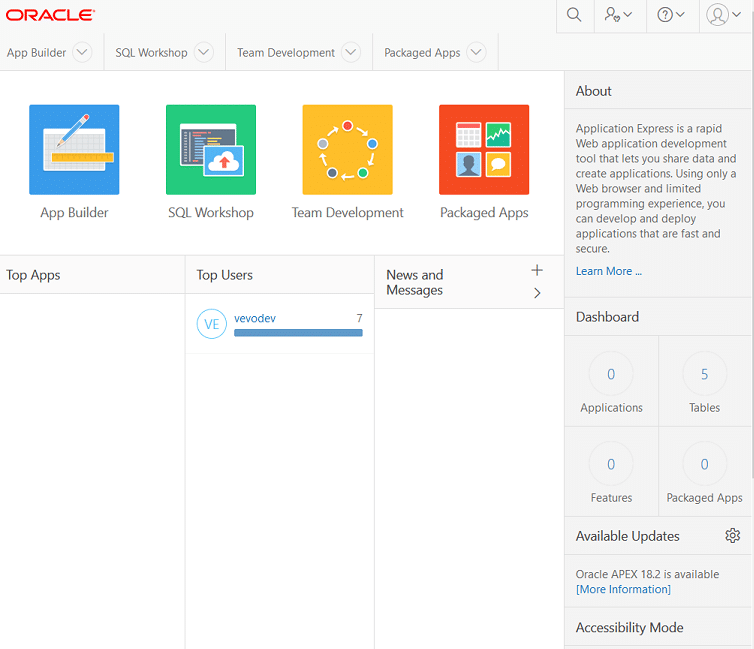
Task: Click the large App Builder tile icon
Action: click(74, 150)
